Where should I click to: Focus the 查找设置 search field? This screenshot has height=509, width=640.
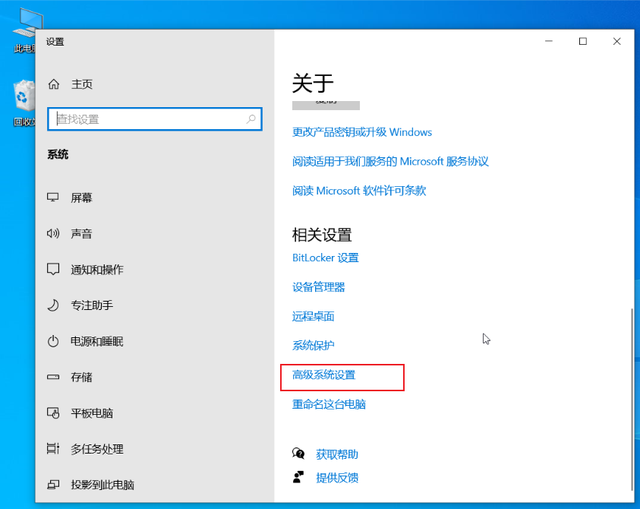tap(155, 119)
